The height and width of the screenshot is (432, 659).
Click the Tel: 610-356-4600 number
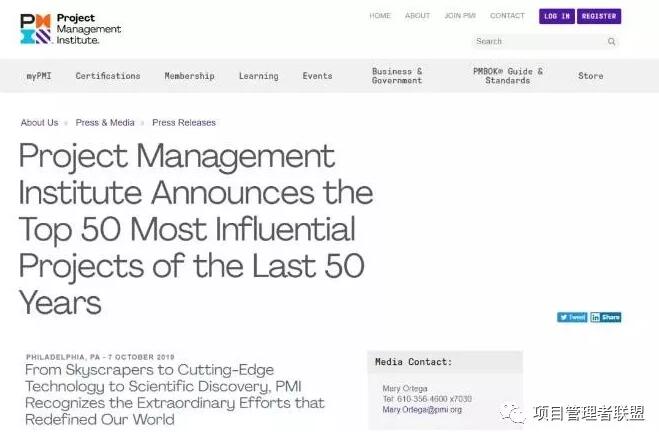click(427, 399)
